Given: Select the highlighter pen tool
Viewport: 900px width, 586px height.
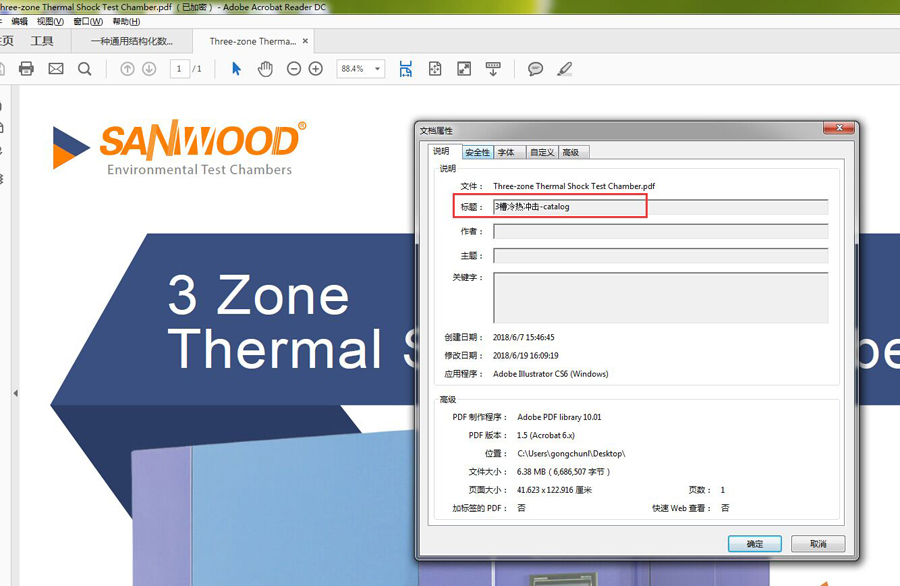Looking at the screenshot, I should (565, 69).
